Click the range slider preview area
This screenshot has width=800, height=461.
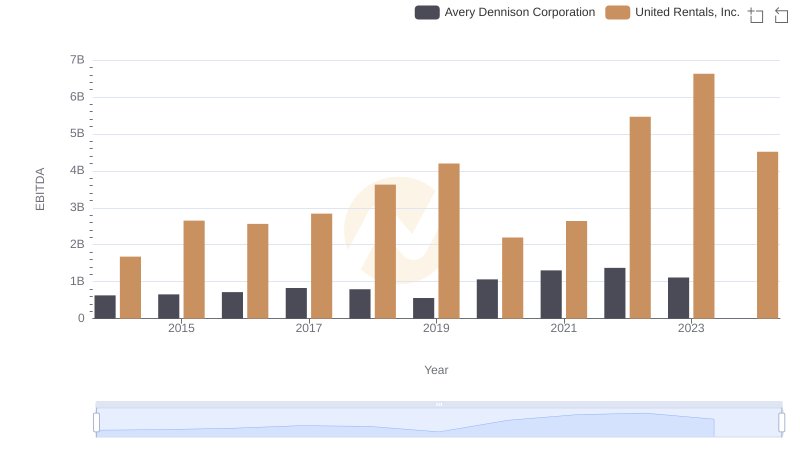coord(439,422)
